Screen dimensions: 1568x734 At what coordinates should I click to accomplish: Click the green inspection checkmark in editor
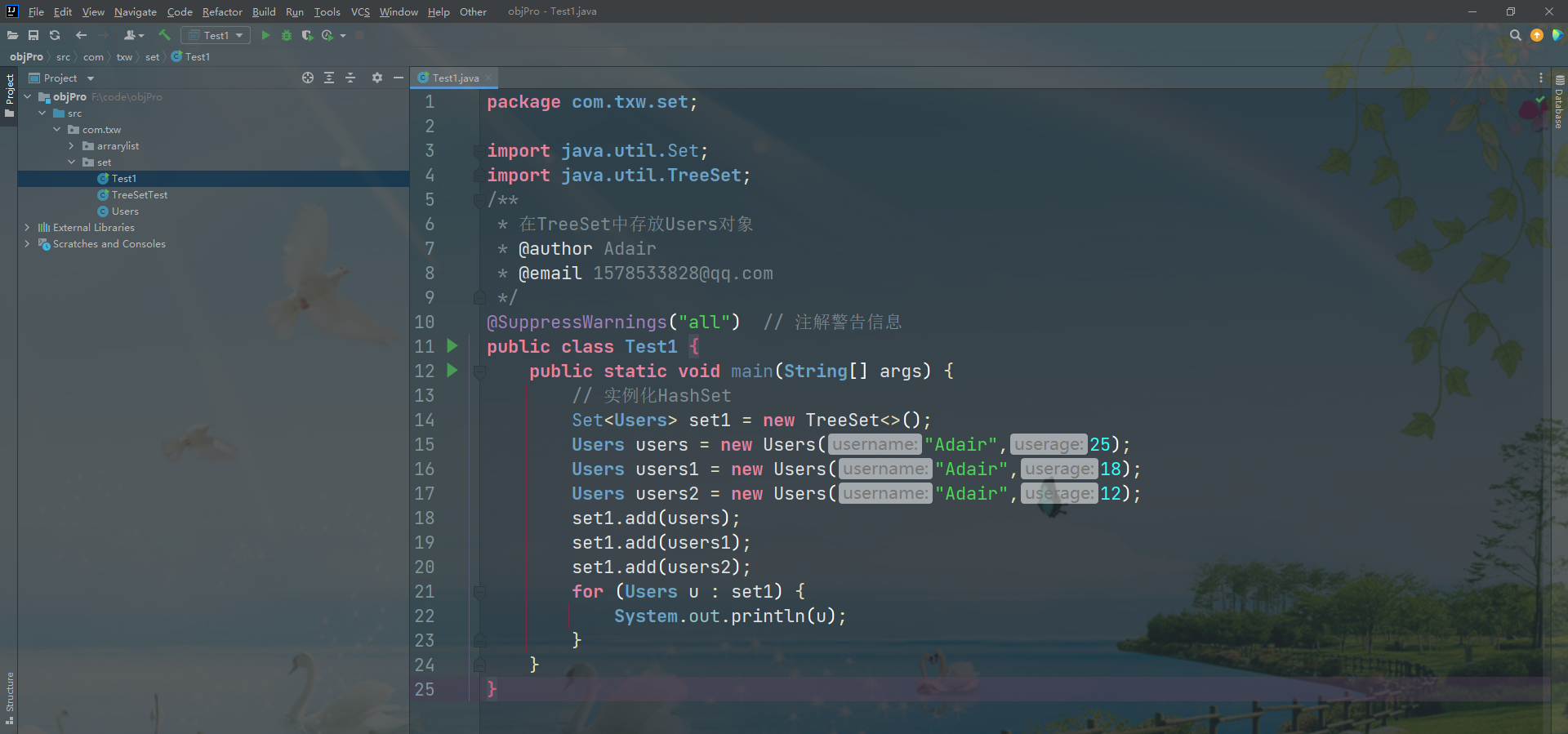1540,100
